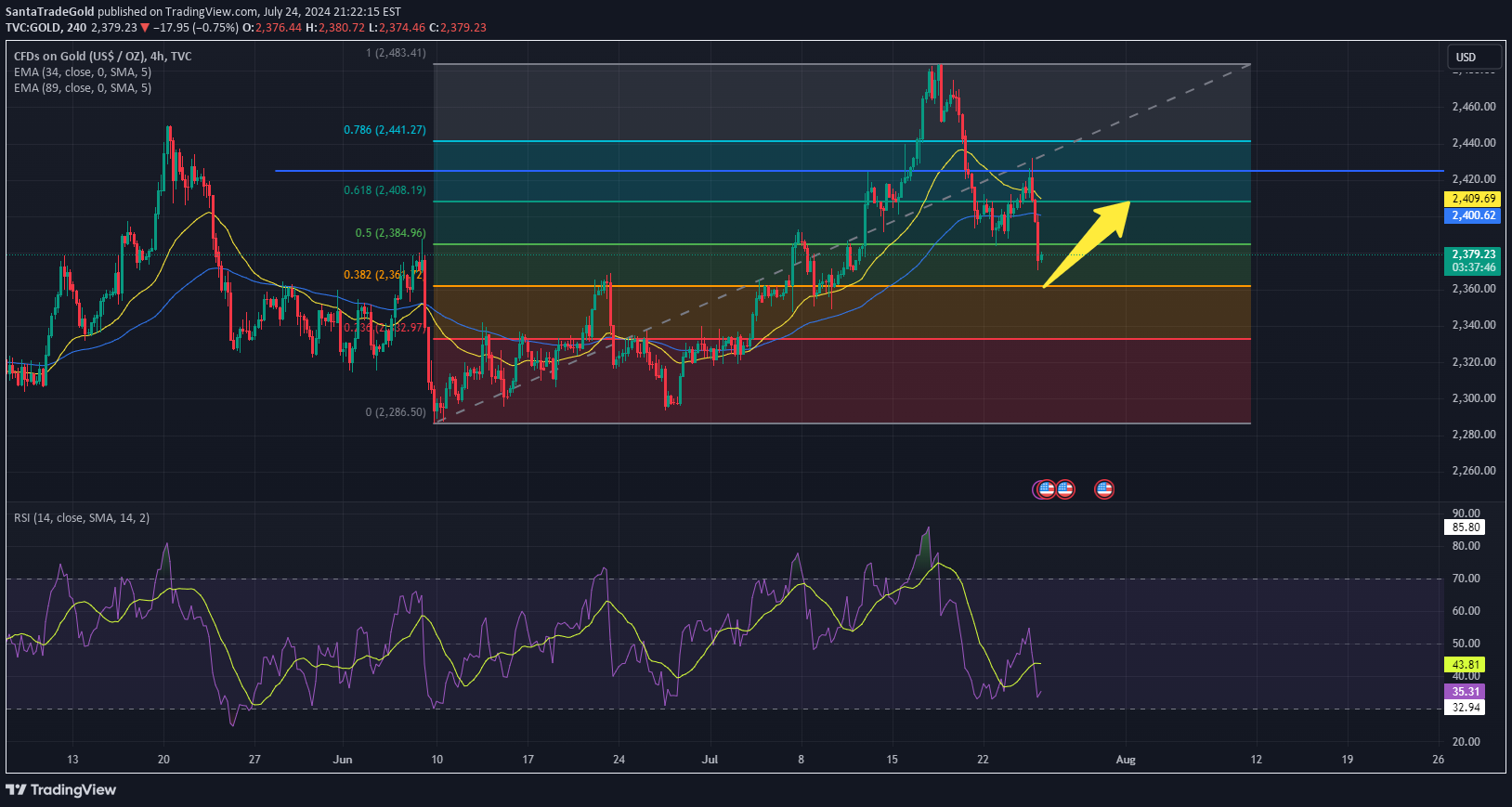Click the US flag event icon nearest Aug

tap(1104, 489)
